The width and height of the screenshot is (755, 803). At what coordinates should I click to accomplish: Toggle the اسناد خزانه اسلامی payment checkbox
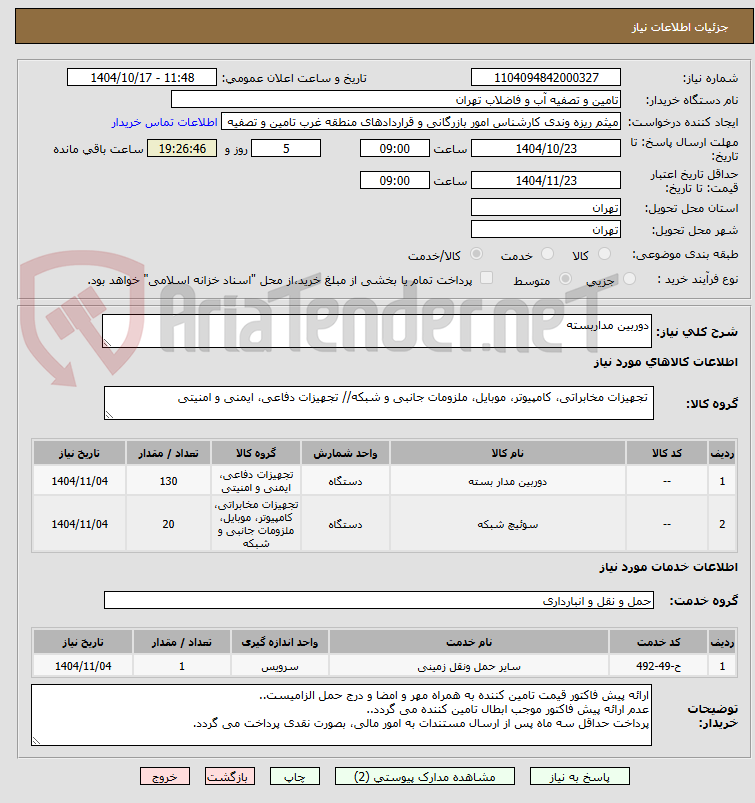487,278
